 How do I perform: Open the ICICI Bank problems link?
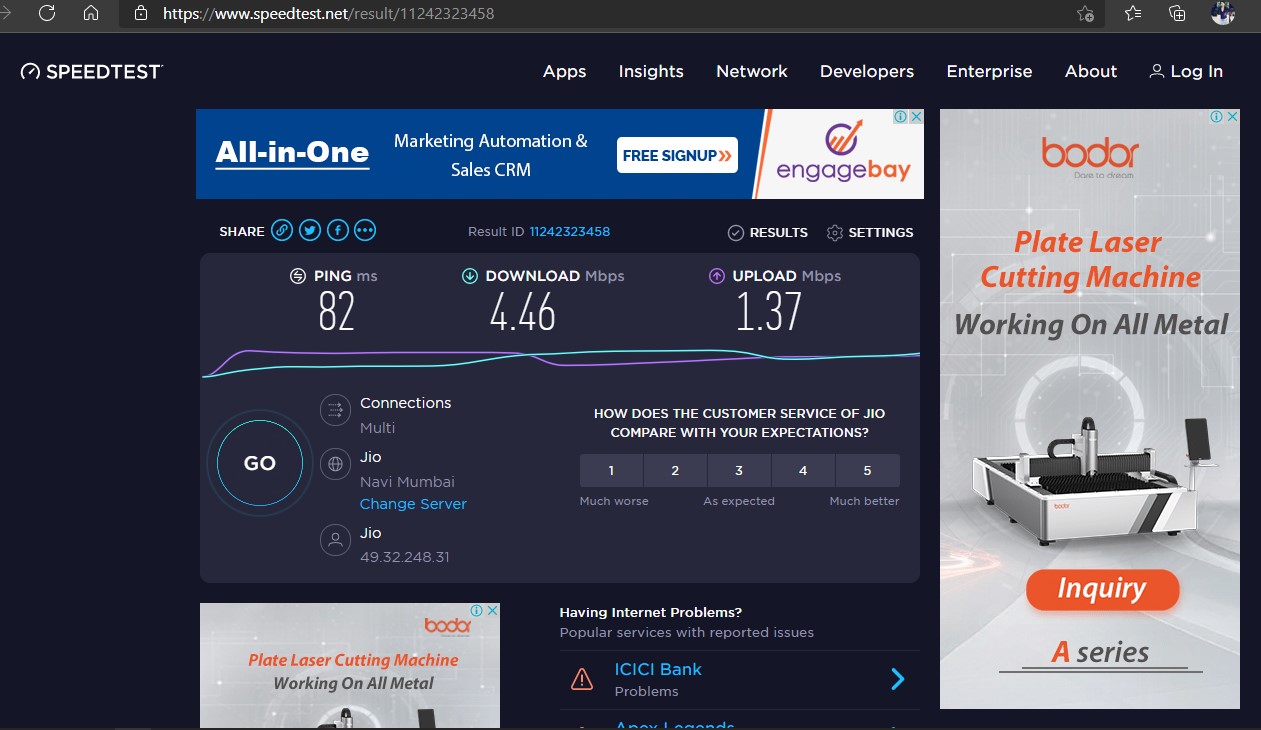pyautogui.click(x=658, y=669)
